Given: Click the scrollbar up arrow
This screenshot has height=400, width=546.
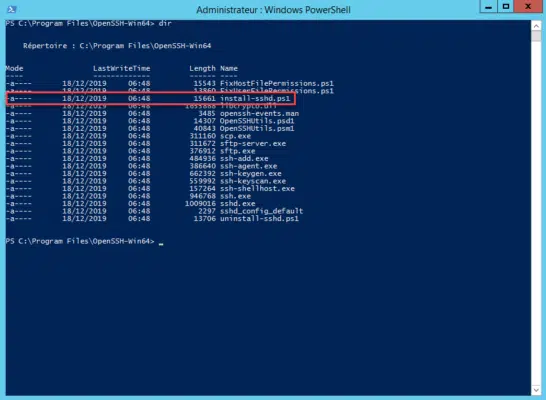Looking at the screenshot, I should 536,26.
